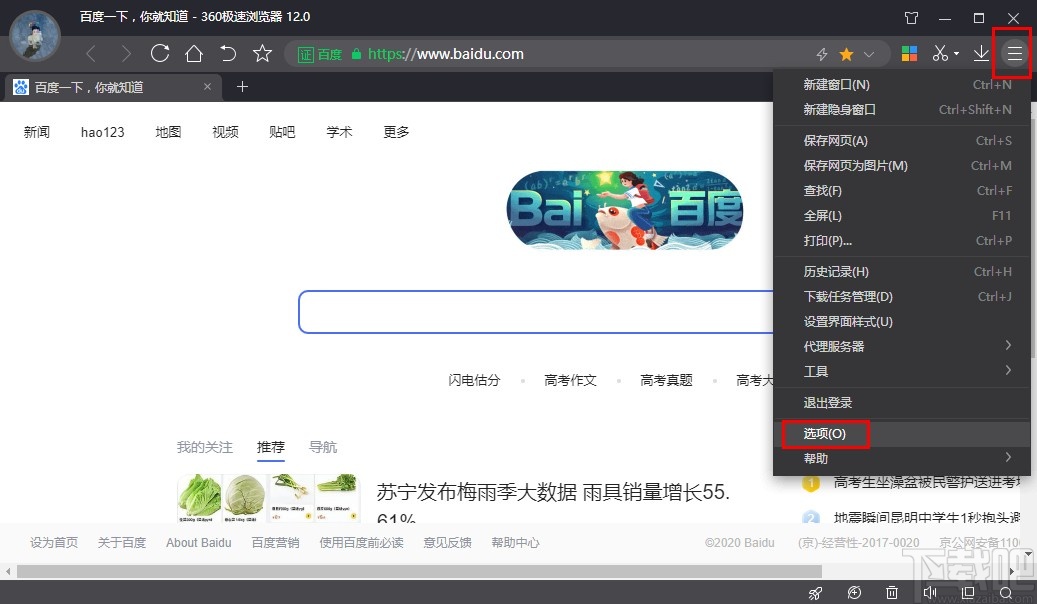
Task: Click the Baidu doodle logo
Action: click(x=624, y=210)
